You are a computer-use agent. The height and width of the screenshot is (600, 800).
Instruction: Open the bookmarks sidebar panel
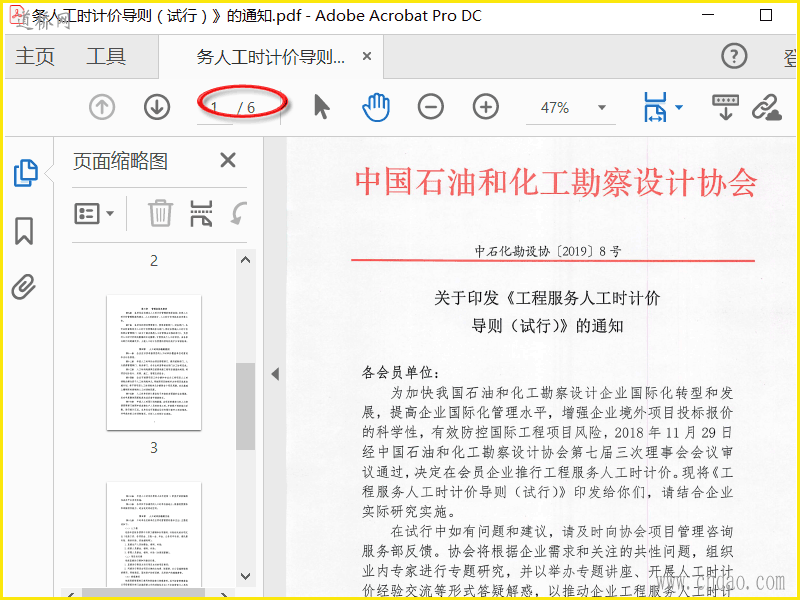tap(24, 231)
